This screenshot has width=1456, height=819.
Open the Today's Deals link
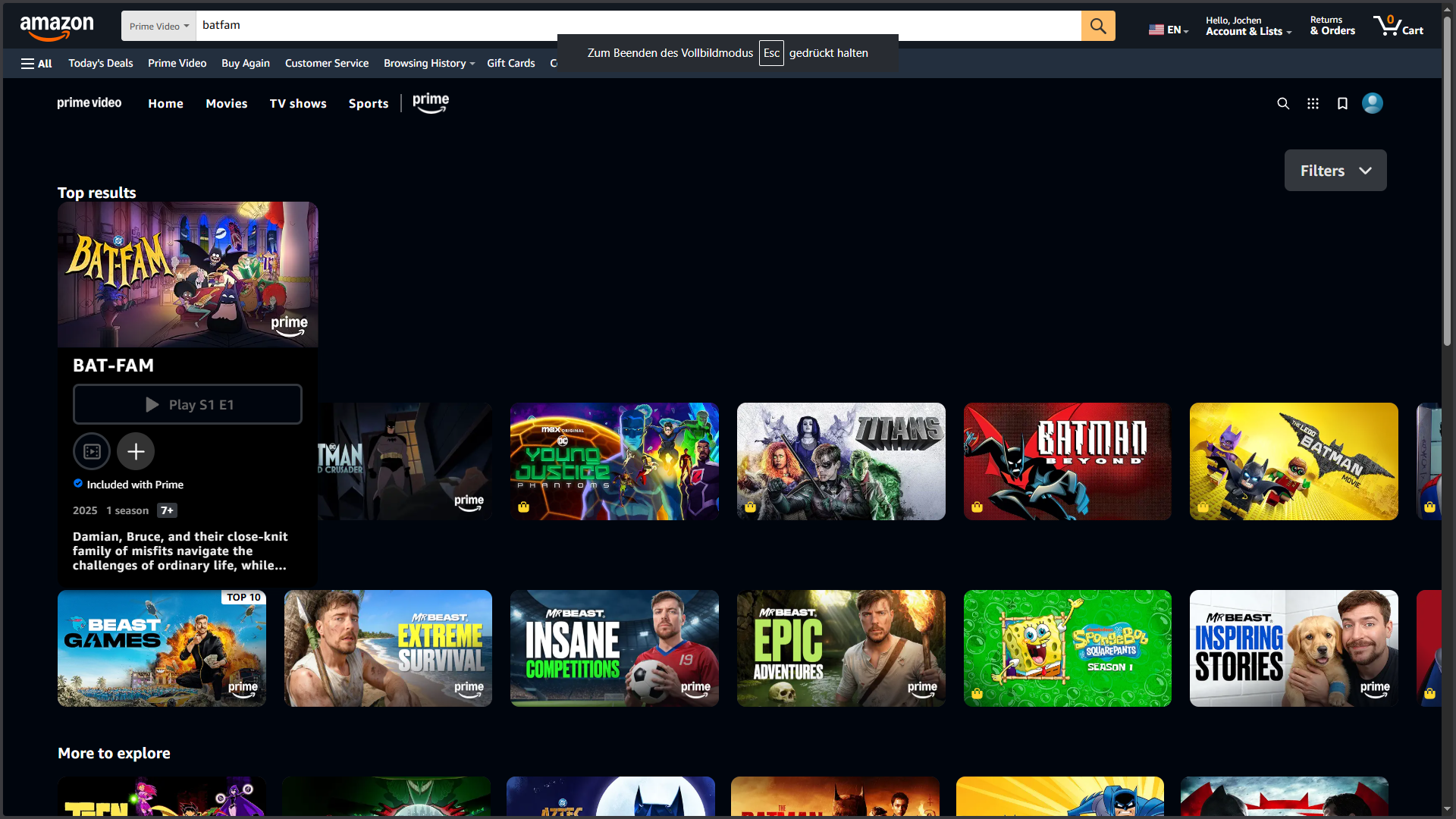100,64
